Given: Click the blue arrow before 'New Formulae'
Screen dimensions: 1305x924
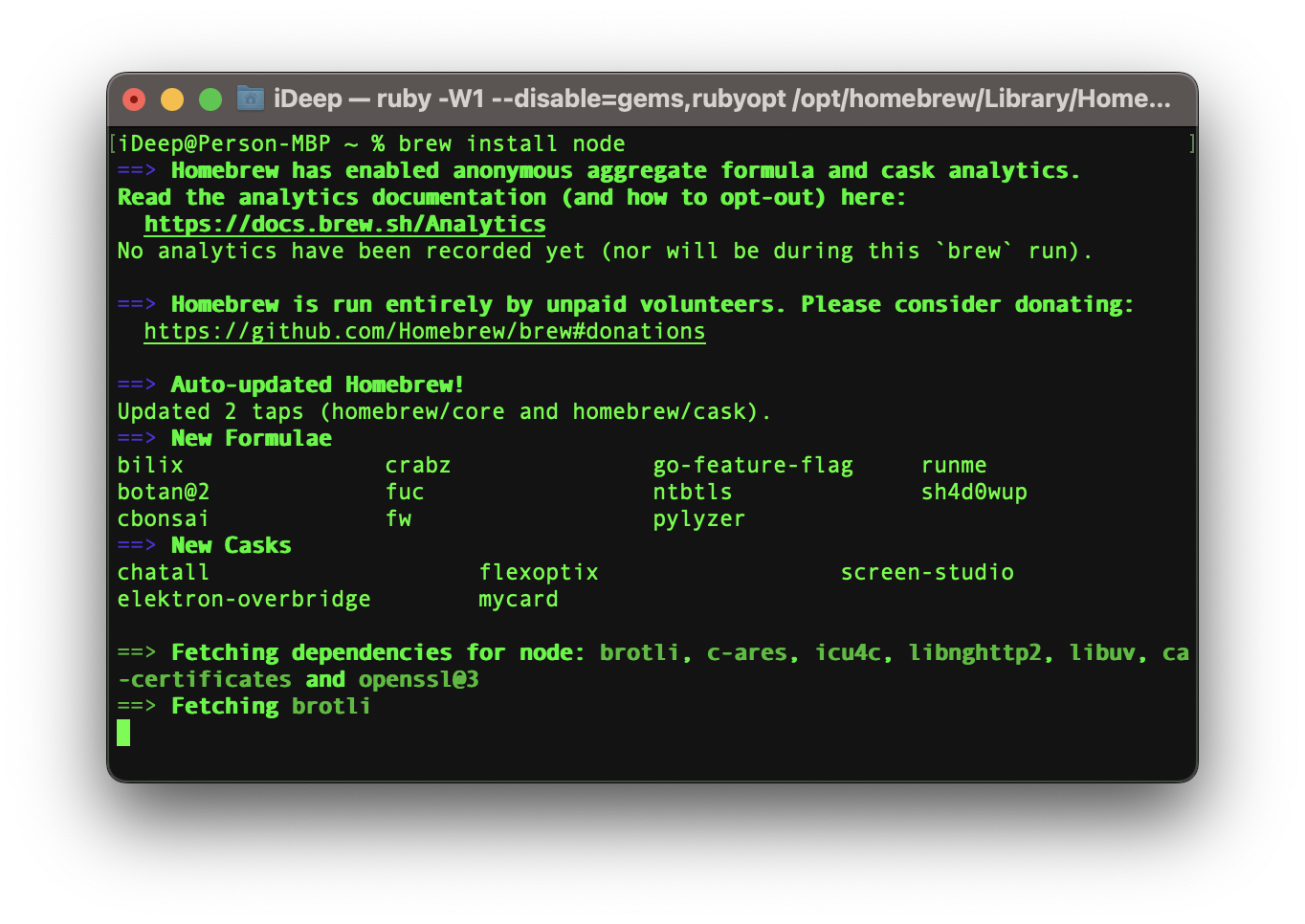Looking at the screenshot, I should pyautogui.click(x=136, y=439).
